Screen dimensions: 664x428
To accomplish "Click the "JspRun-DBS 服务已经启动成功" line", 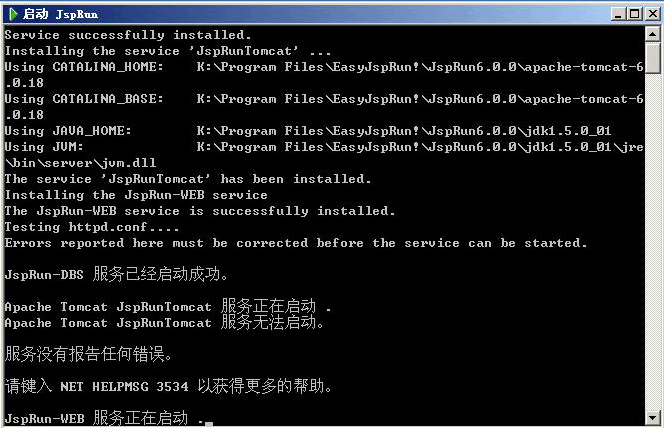I will (117, 274).
